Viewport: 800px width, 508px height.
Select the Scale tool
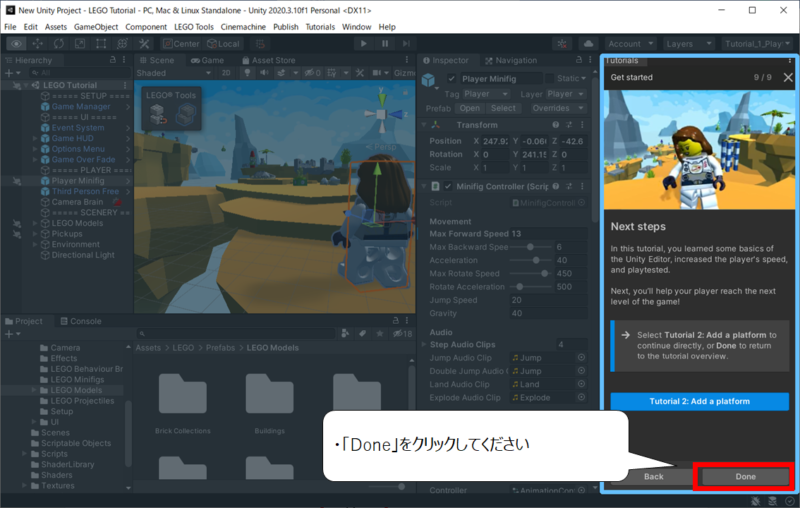click(x=80, y=44)
